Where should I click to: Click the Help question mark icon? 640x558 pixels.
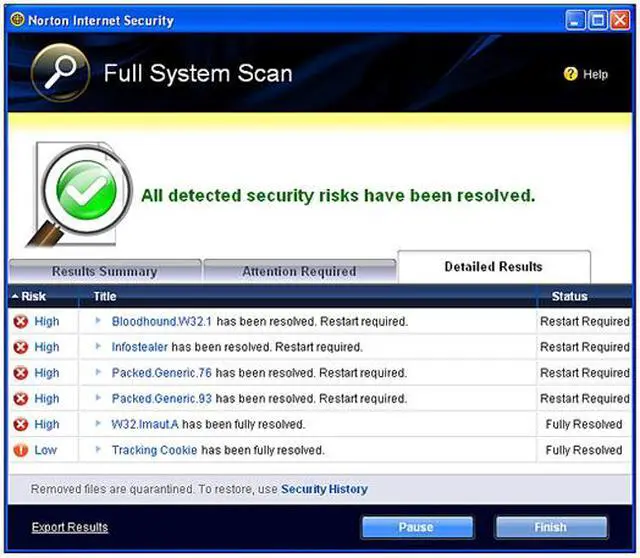[x=571, y=74]
